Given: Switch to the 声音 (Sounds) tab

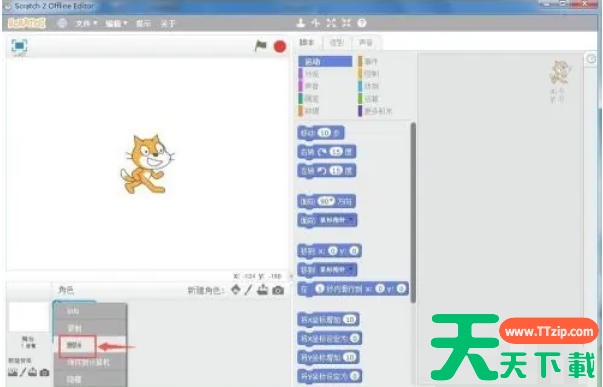Looking at the screenshot, I should click(366, 42).
